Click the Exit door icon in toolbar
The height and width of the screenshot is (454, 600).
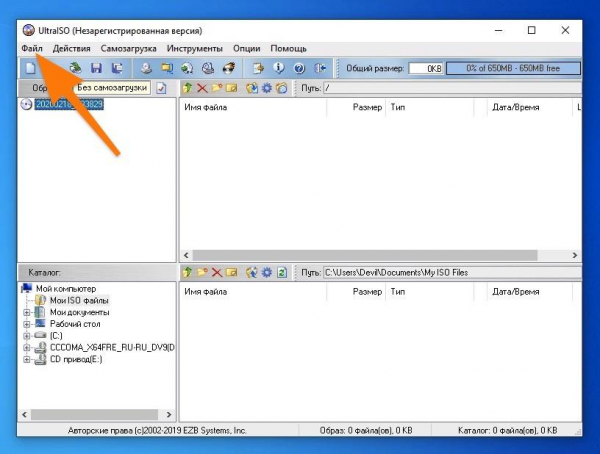click(x=320, y=68)
